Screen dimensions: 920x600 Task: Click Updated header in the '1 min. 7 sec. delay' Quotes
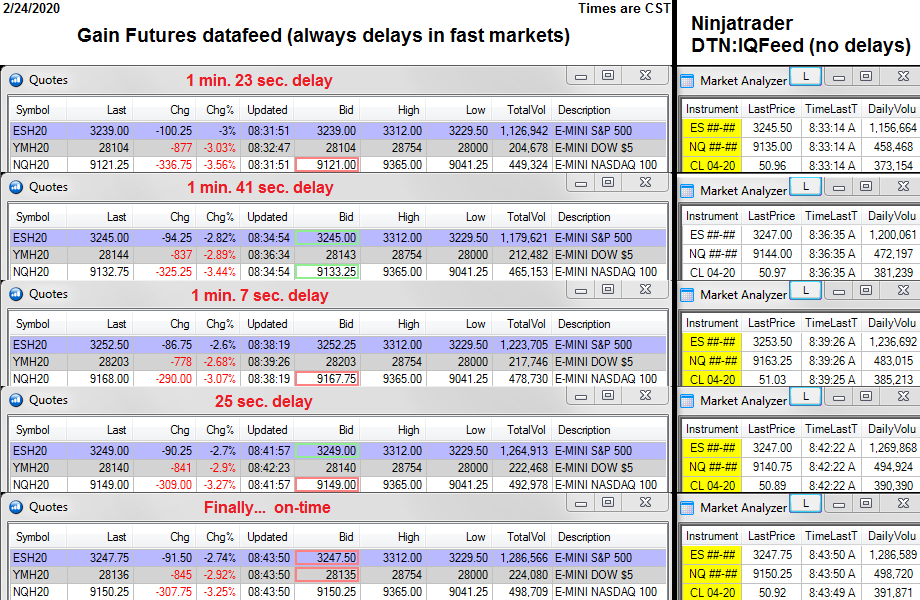coord(267,324)
